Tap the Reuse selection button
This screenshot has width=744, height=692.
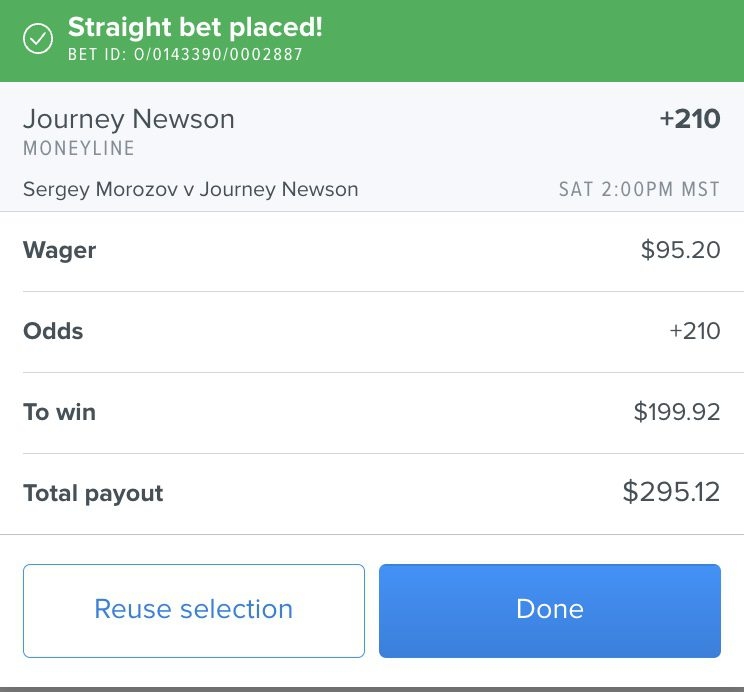pos(194,610)
